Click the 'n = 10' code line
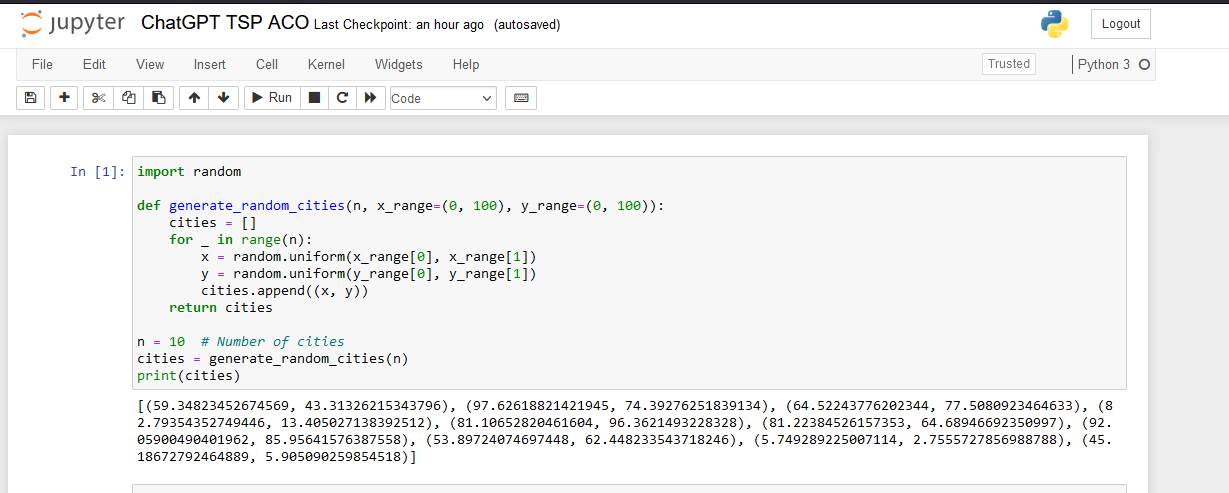This screenshot has height=493, width=1229. (241, 342)
